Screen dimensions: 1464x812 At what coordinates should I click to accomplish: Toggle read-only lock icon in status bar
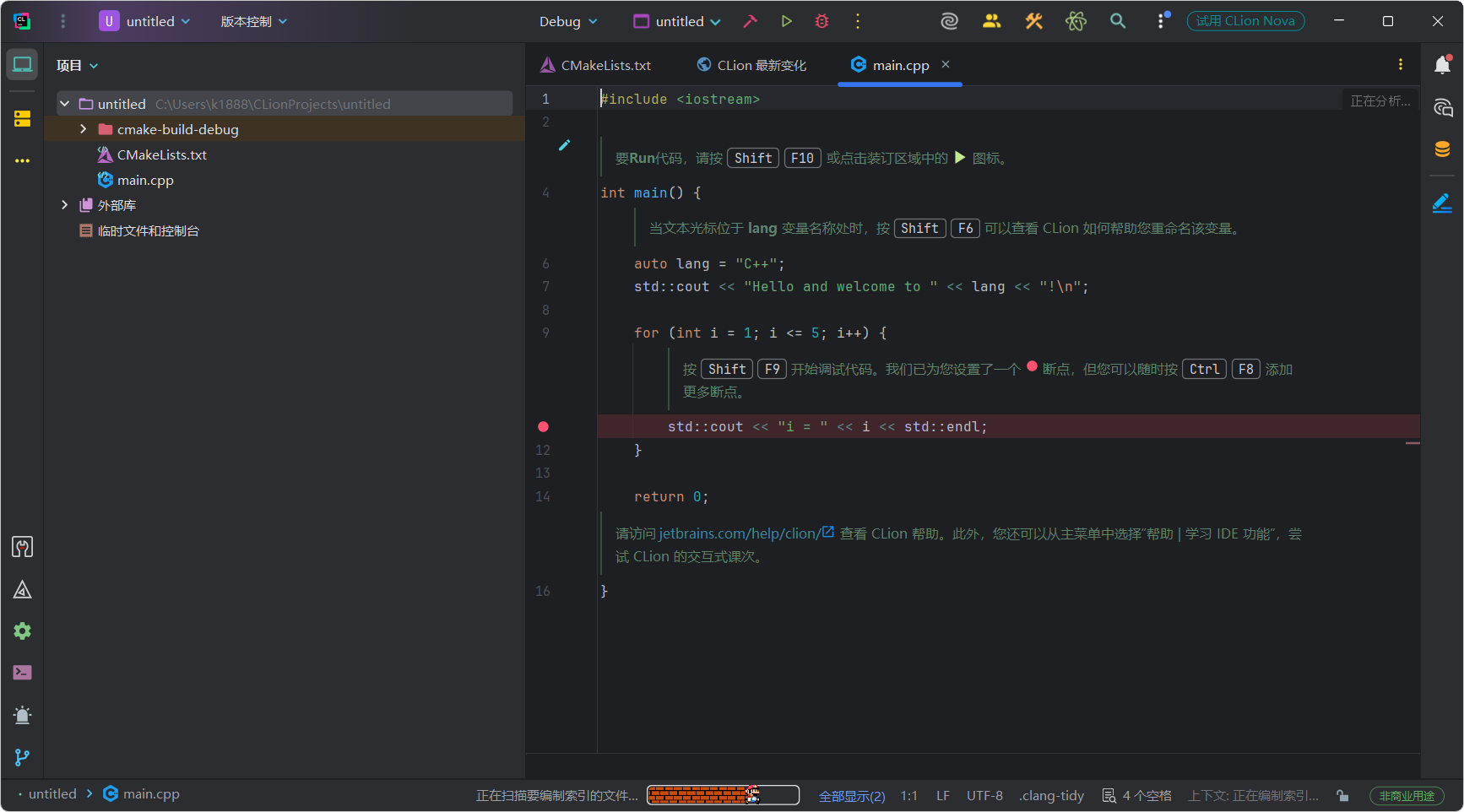[x=1342, y=795]
